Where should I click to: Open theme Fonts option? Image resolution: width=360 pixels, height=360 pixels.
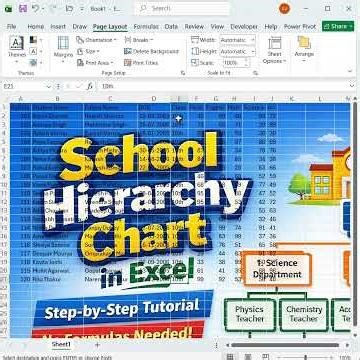36,51
